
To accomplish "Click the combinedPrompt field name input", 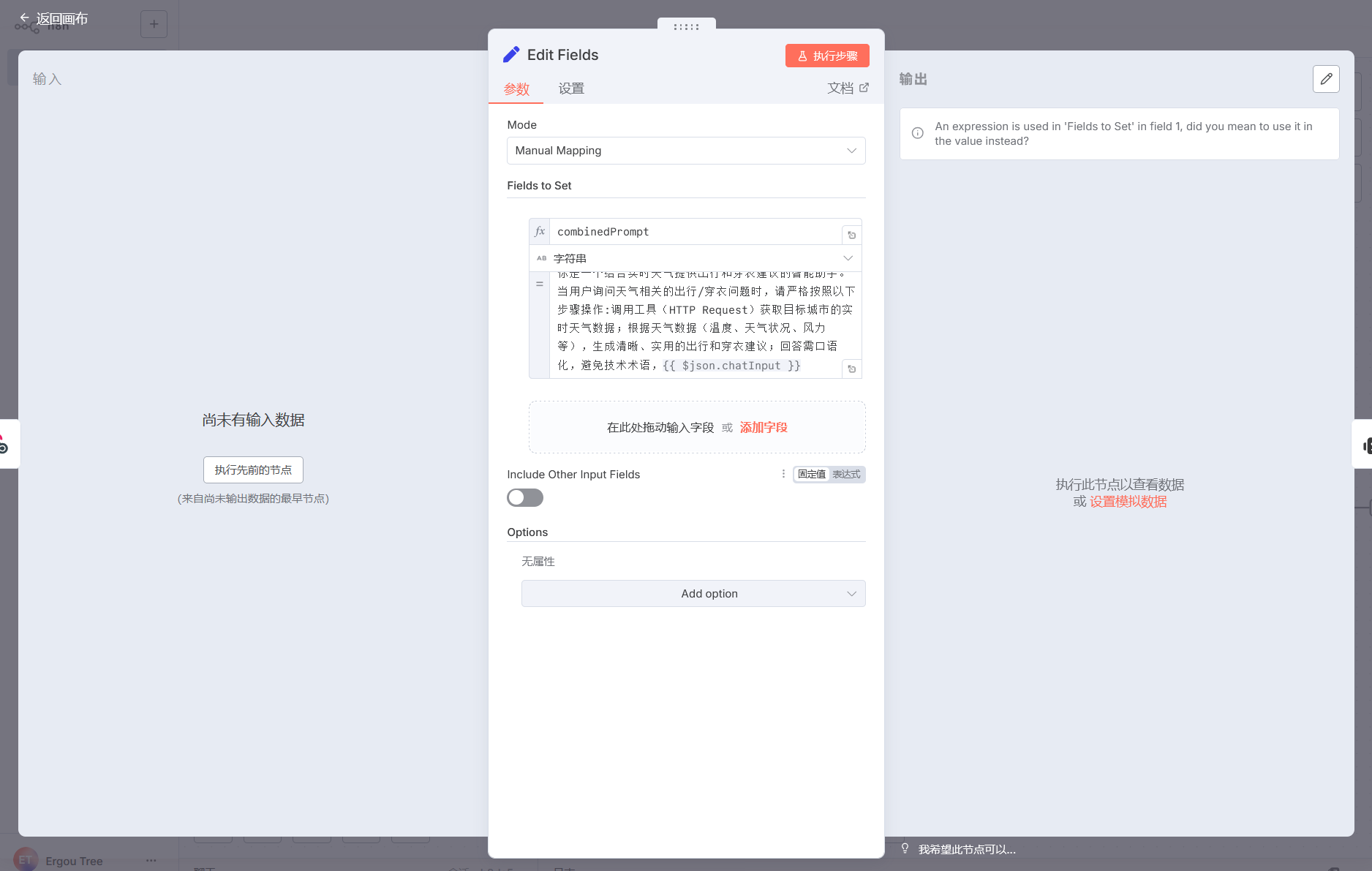I will tap(695, 232).
